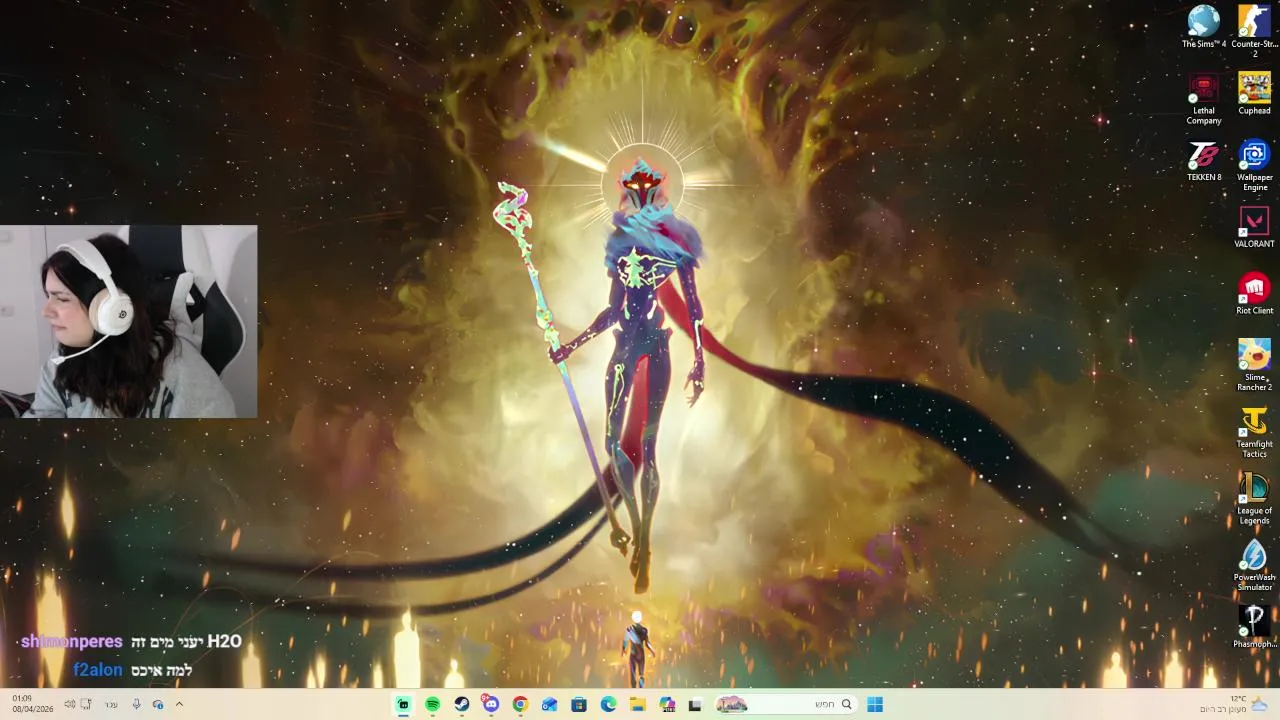Open Counter-Strike 2 desktop shortcut
1280x720 pixels.
pyautogui.click(x=1255, y=30)
